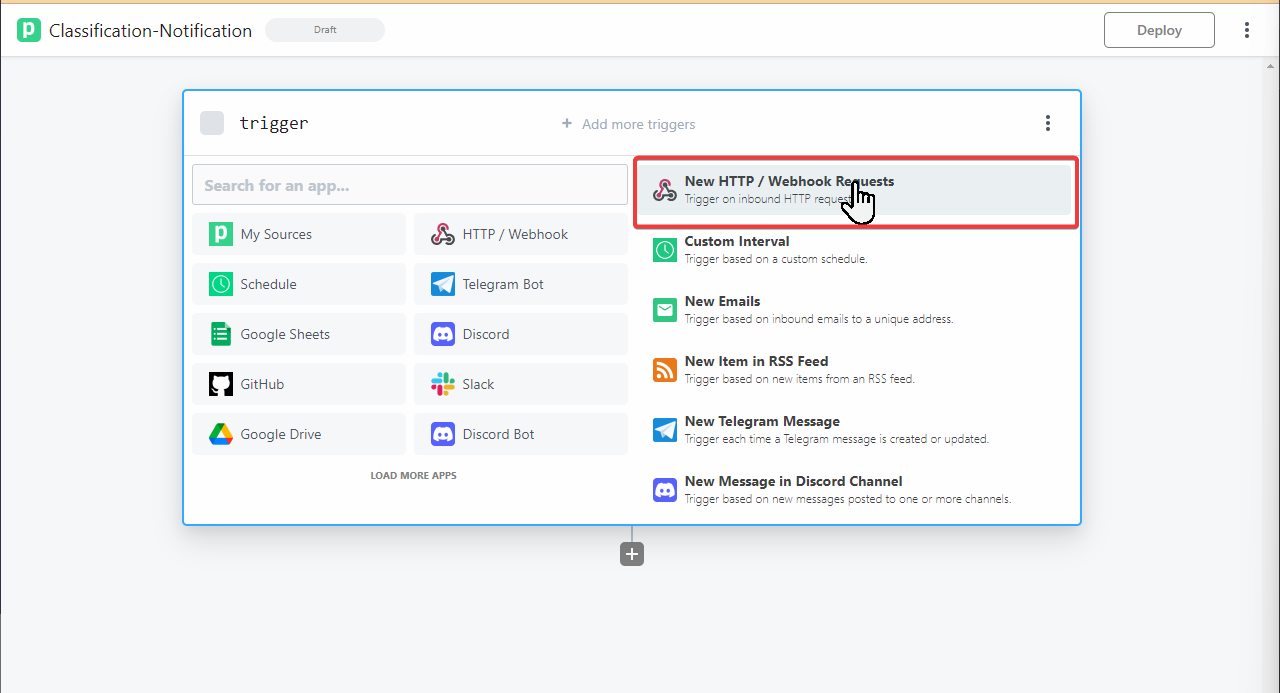Choose the HTTP / Webhook app
1280x693 pixels.
[521, 234]
